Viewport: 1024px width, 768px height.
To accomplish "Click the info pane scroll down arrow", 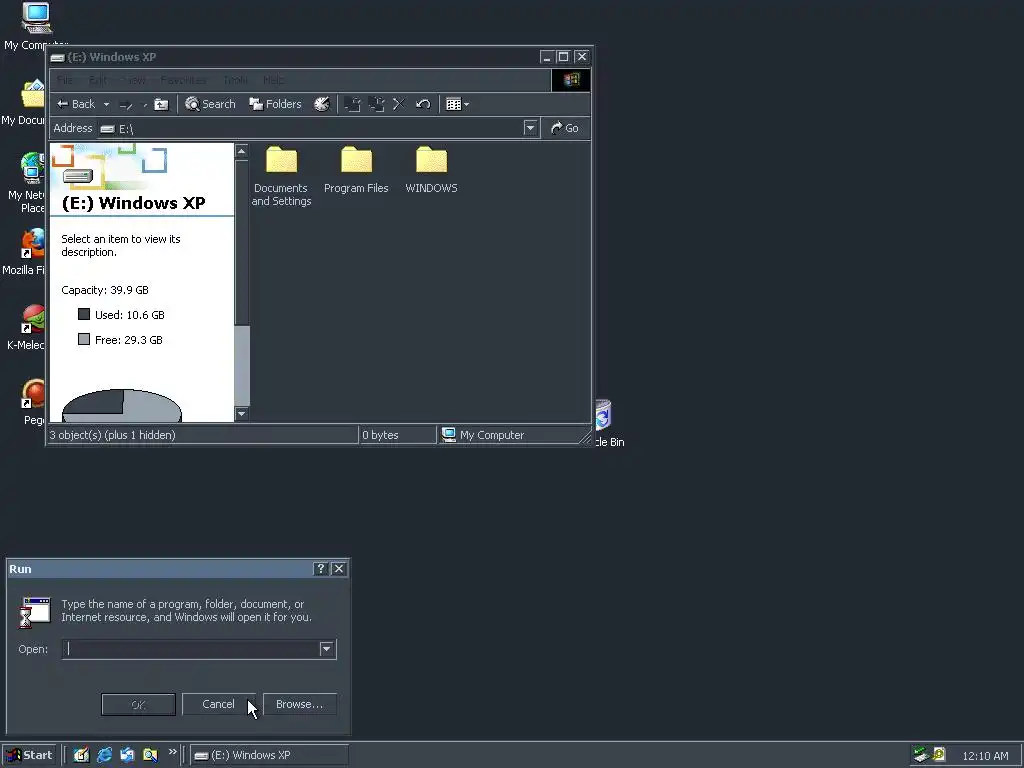I will (242, 413).
